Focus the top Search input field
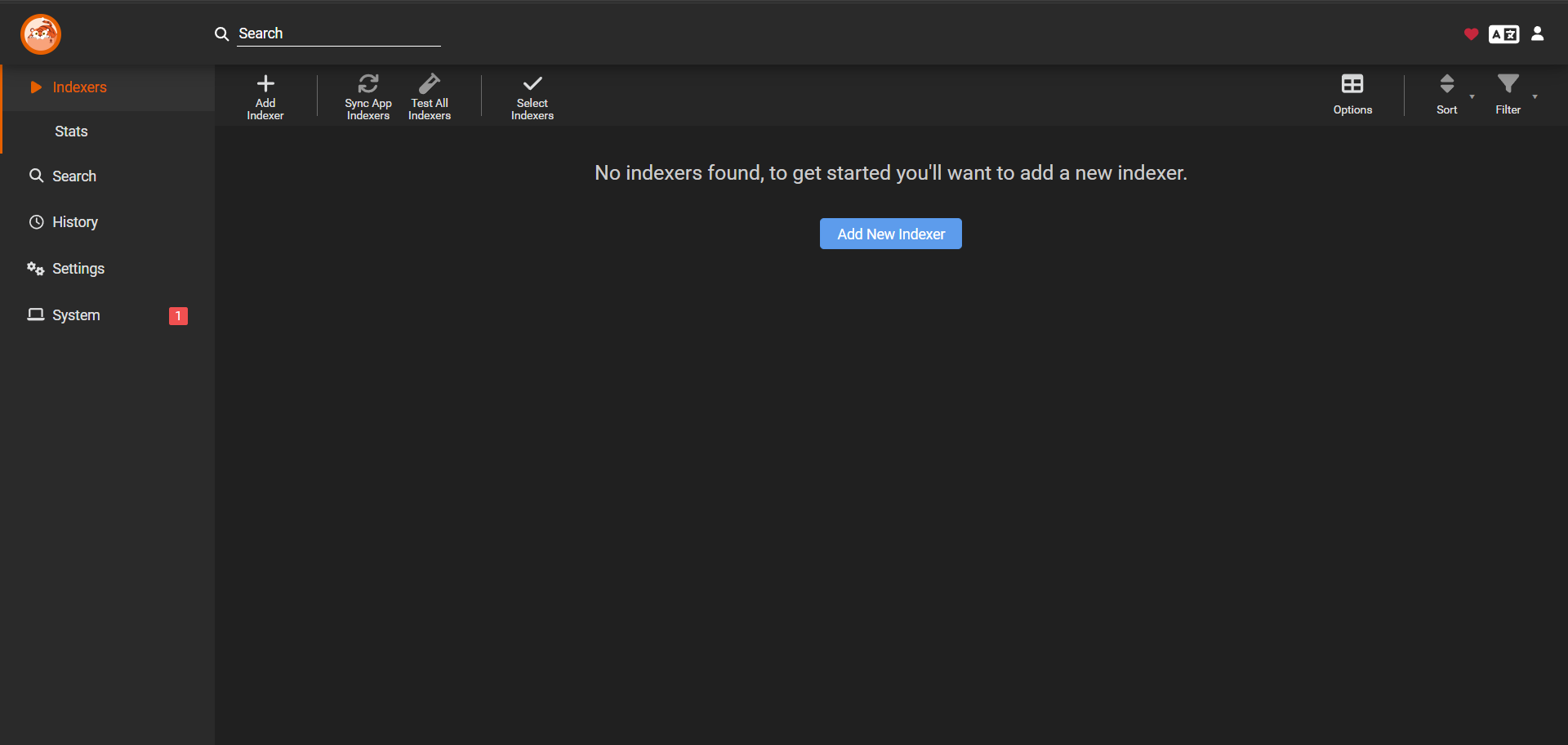 coord(338,33)
